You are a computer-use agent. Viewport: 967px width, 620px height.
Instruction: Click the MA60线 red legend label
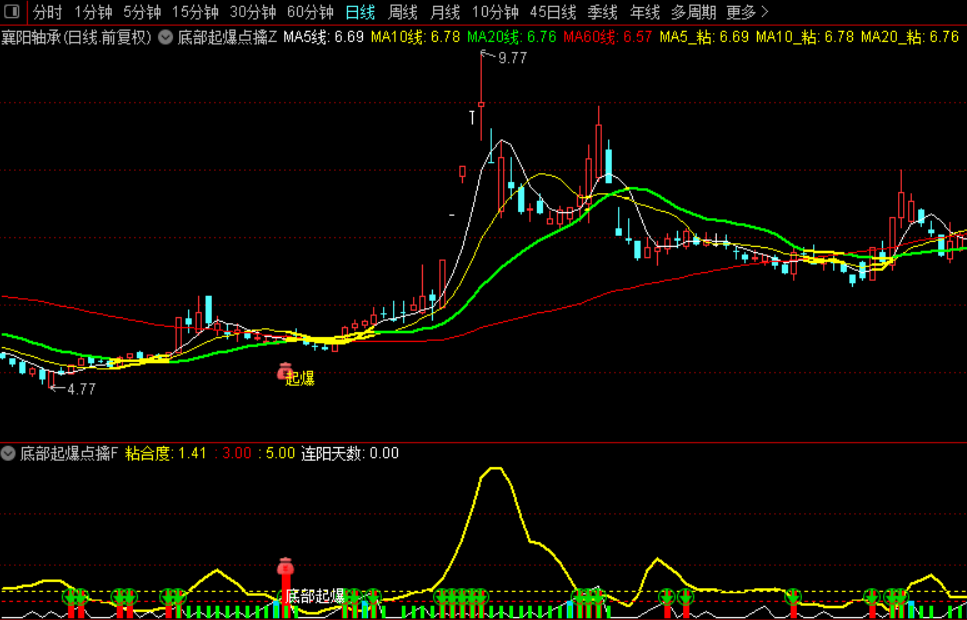coord(590,37)
